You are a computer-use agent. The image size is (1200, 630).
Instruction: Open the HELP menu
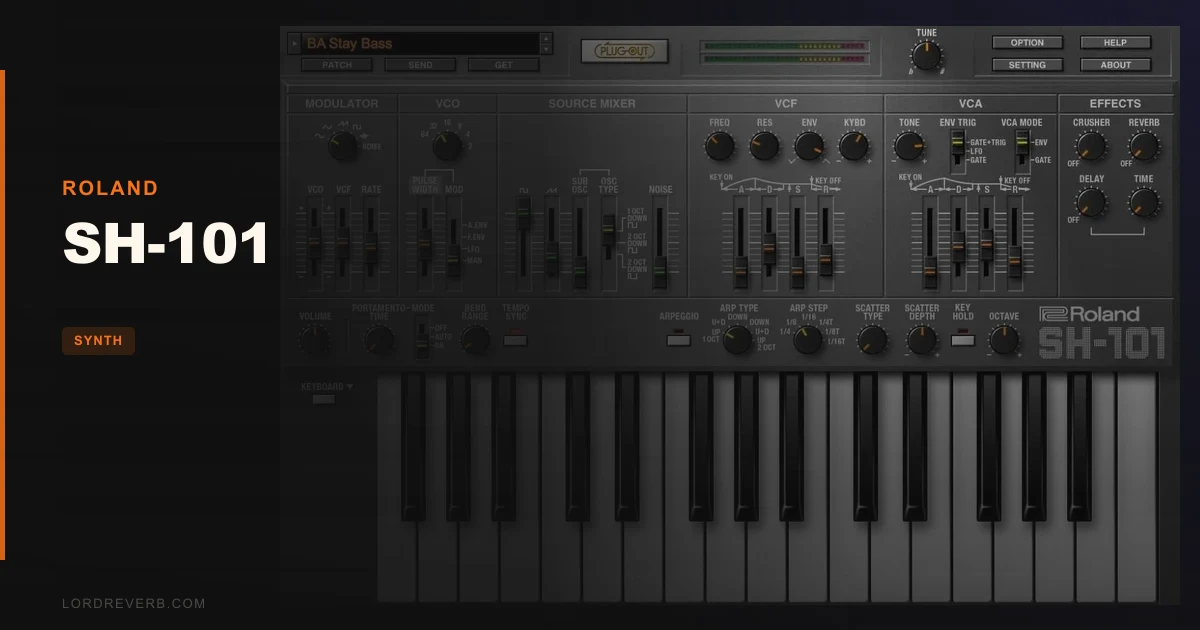(1115, 43)
